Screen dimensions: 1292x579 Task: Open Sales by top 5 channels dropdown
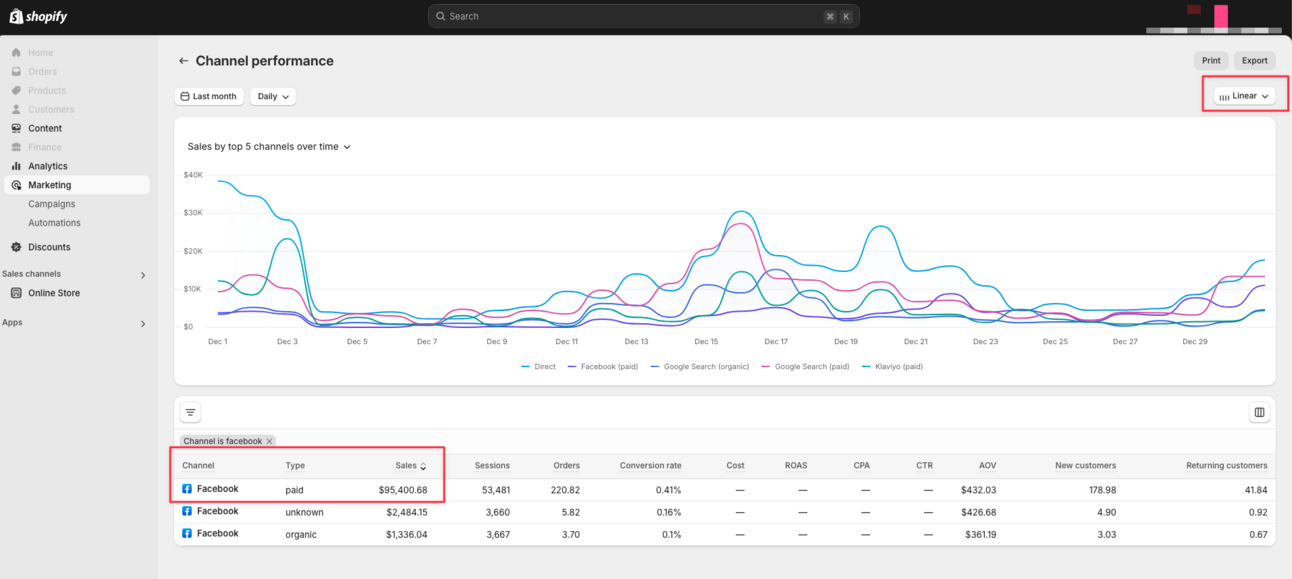[269, 147]
